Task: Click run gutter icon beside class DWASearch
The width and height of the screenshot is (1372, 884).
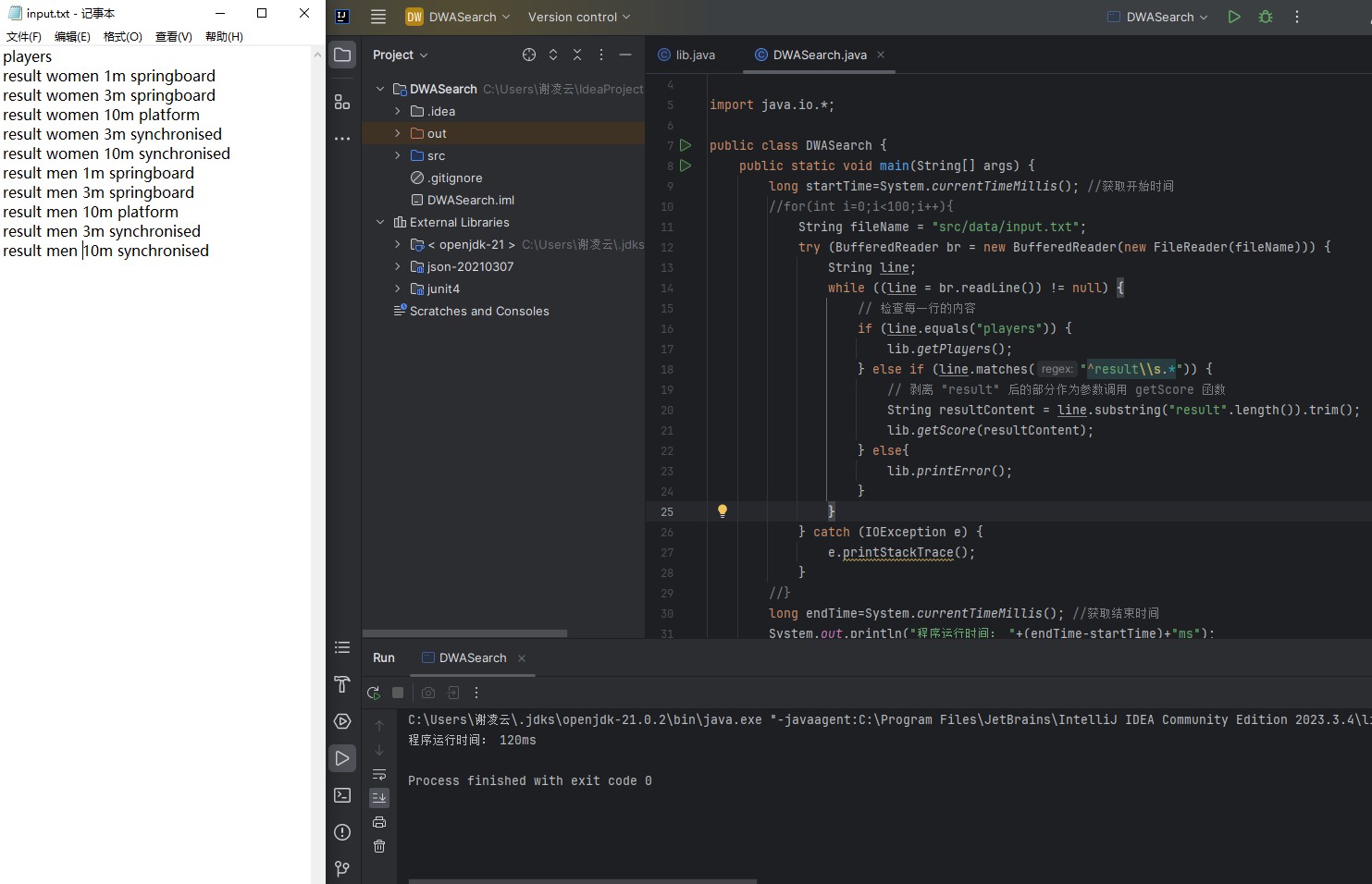Action: pos(686,145)
